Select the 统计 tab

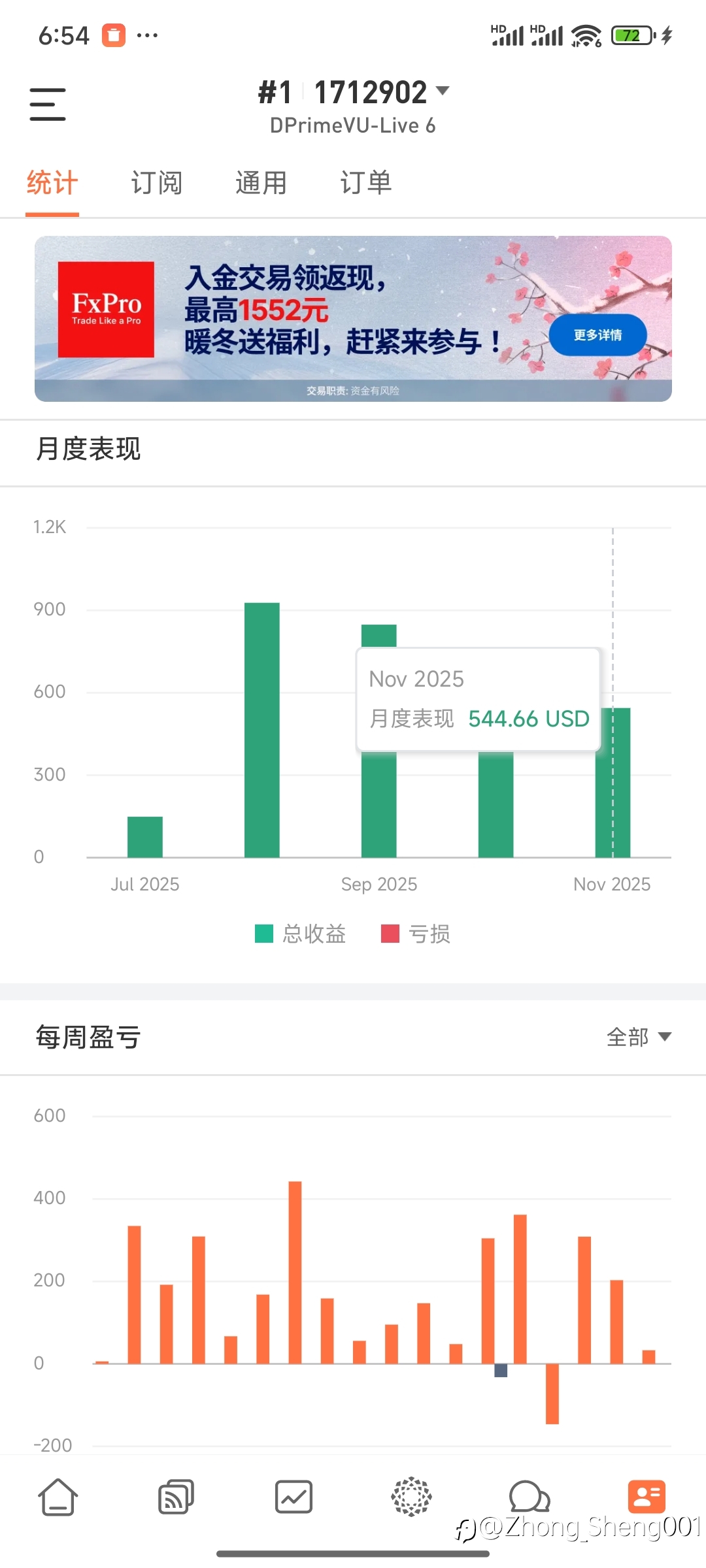tap(52, 182)
